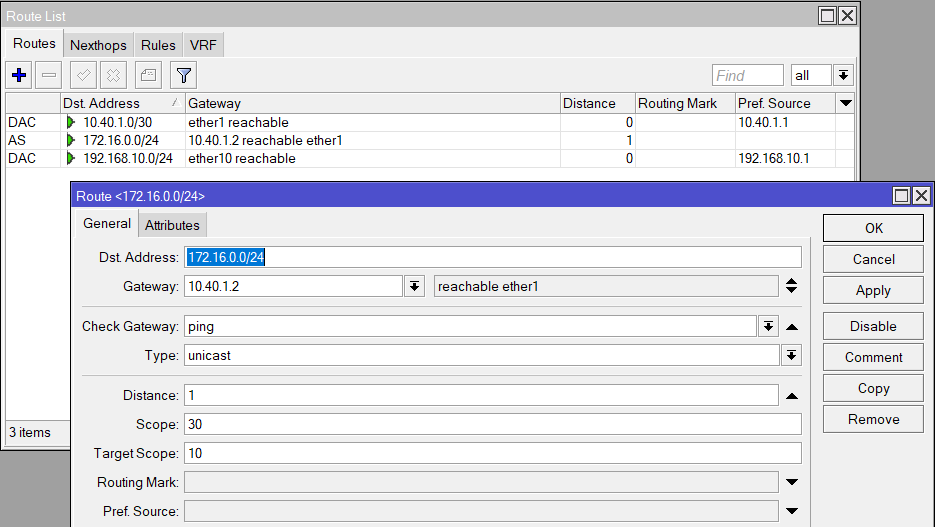Click the AS flag of the 172.16.0.0/24 row

(17, 140)
